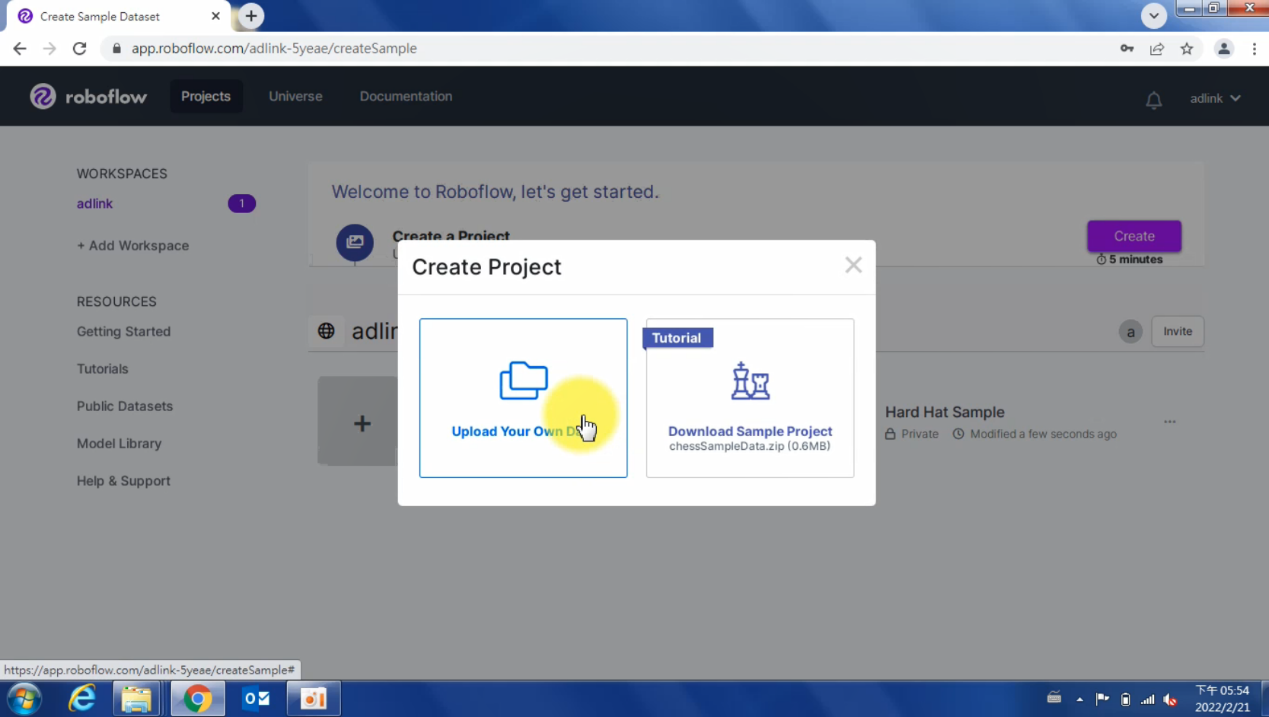Open Outlook from the Windows taskbar

click(256, 698)
